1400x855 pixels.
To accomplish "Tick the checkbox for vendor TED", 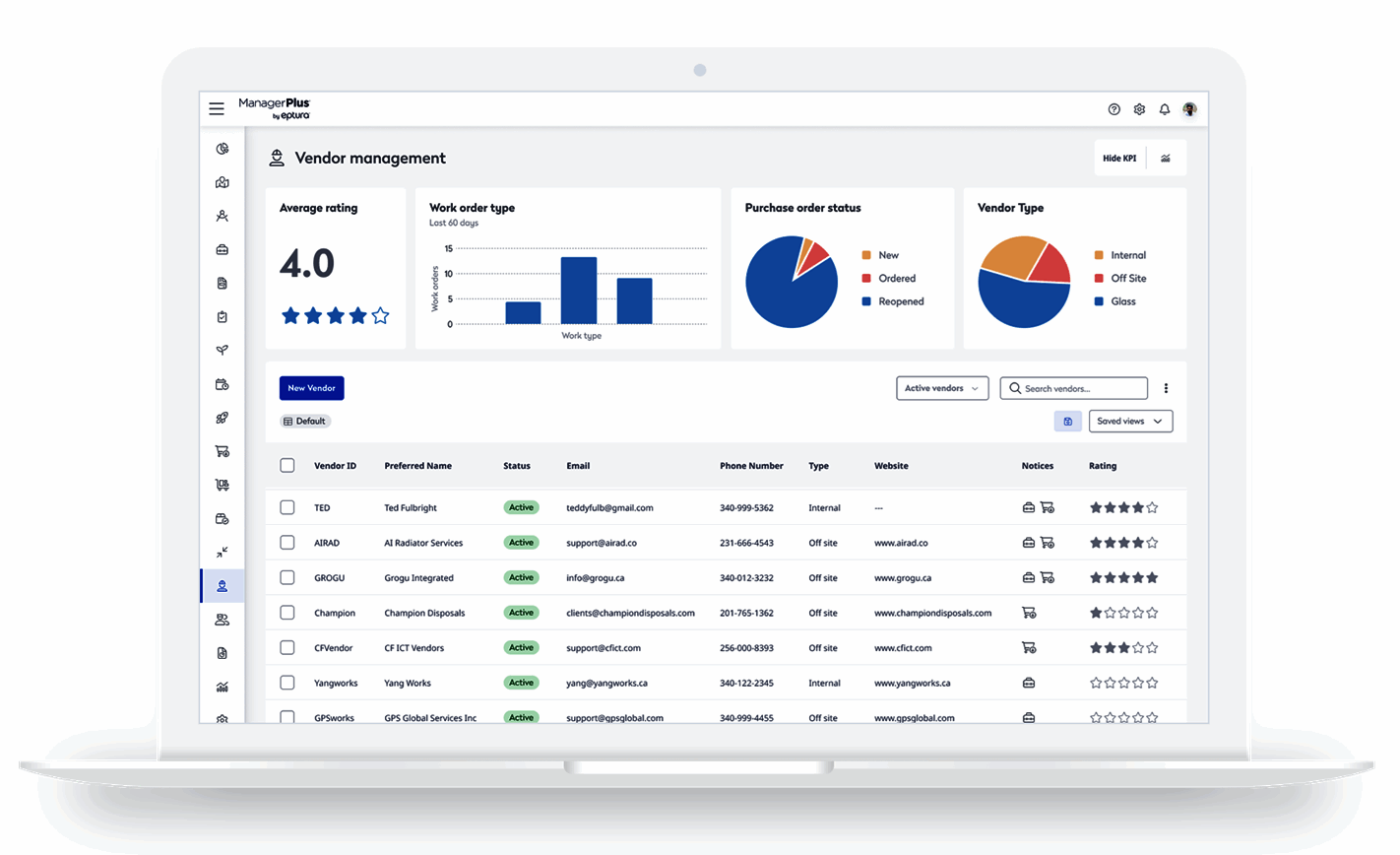I will point(287,507).
